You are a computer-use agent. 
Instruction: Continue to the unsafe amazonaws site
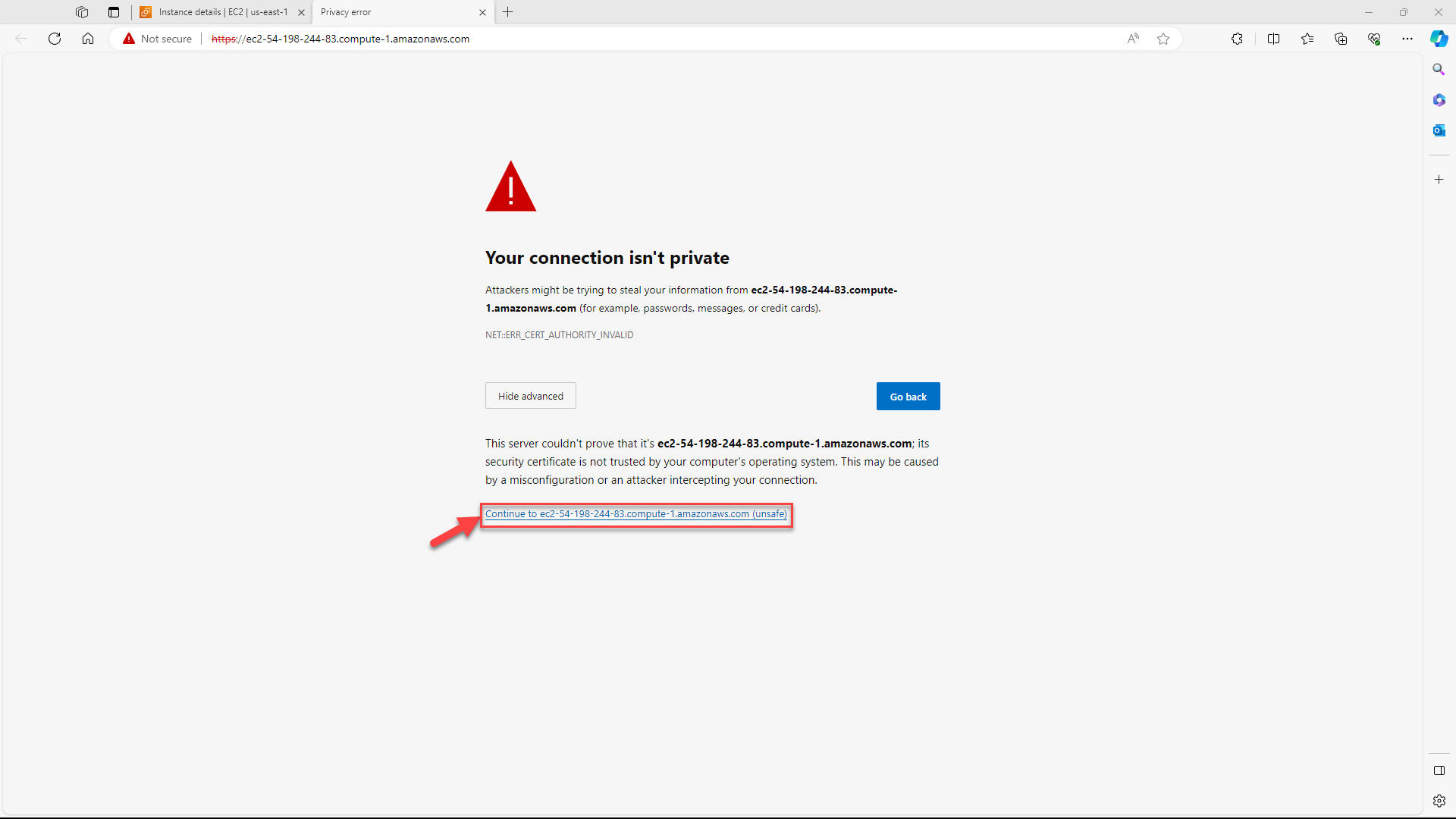tap(635, 514)
